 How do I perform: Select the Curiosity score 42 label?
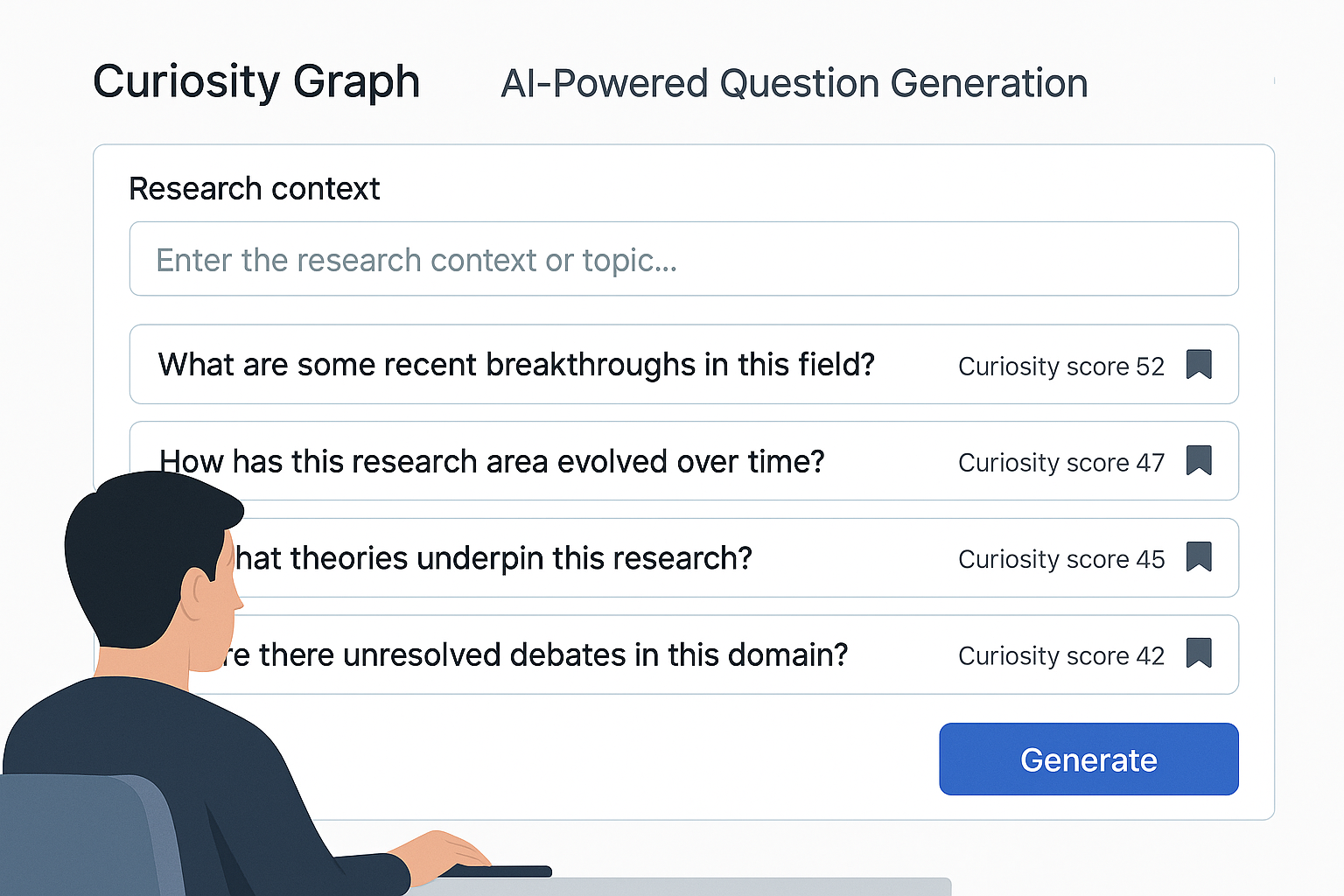(1060, 656)
